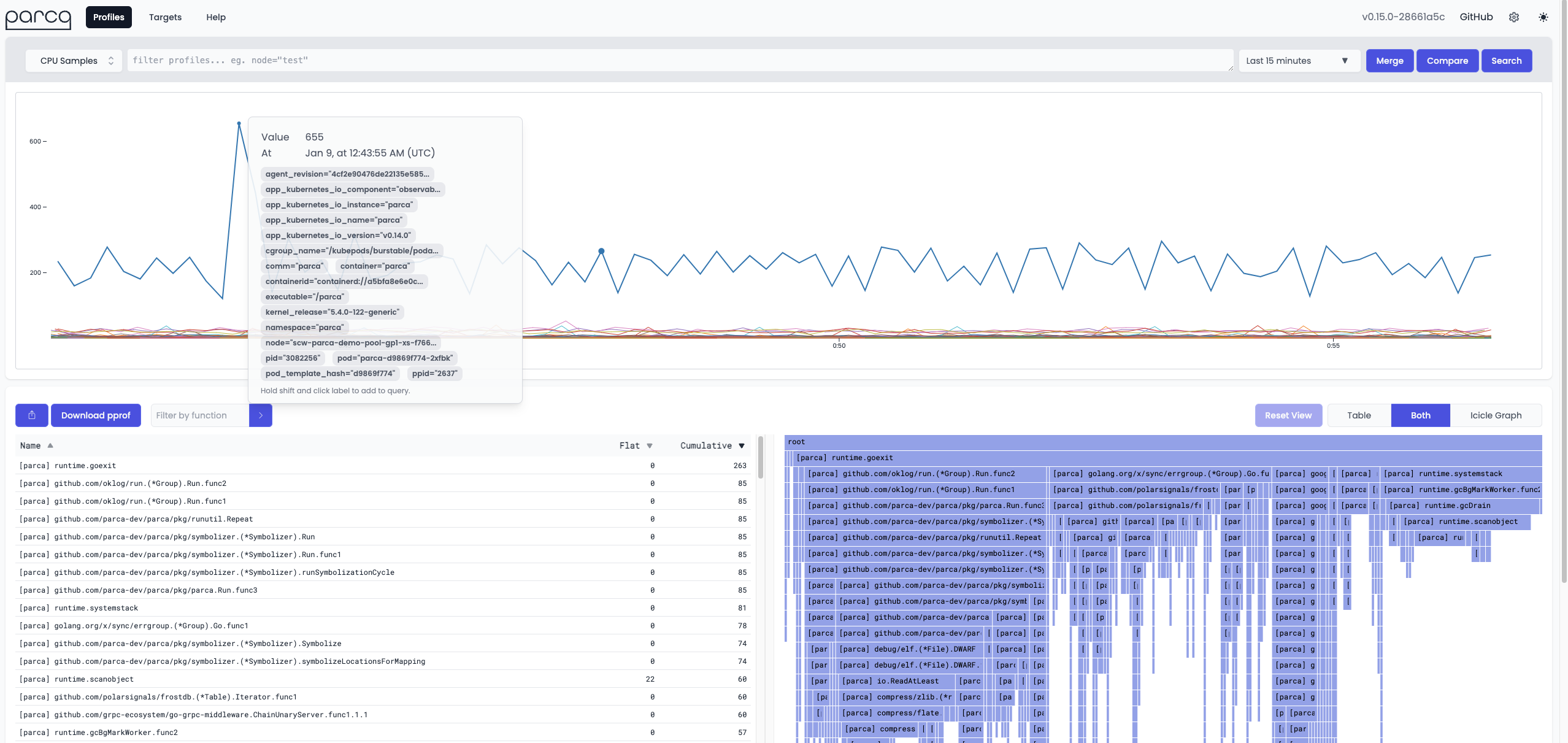Focus the filter profiles query input
Screen dimensions: 1568x743
(680, 61)
